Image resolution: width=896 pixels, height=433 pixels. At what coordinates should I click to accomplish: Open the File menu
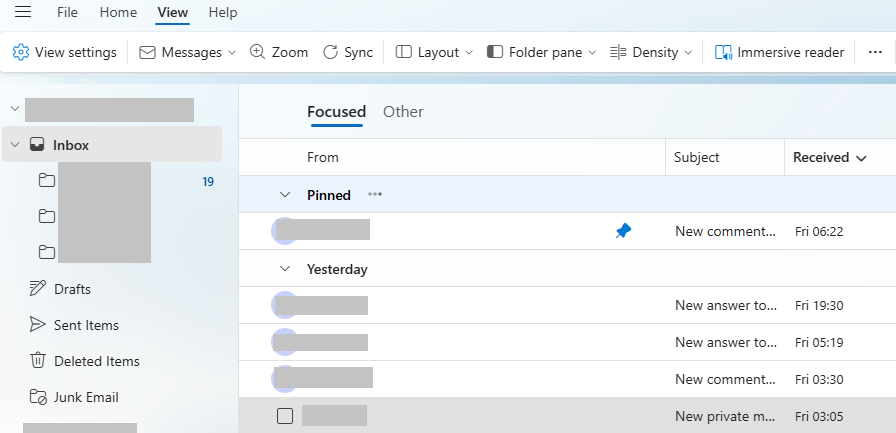pyautogui.click(x=67, y=12)
